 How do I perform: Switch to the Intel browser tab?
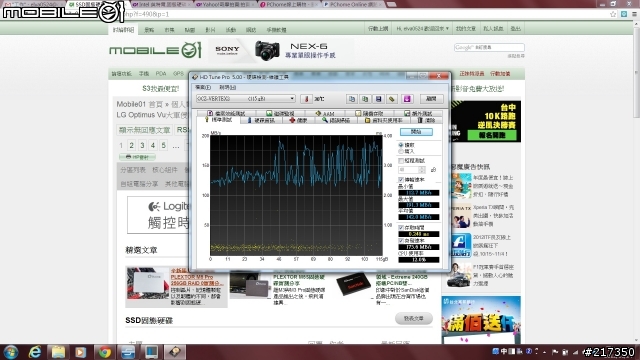pyautogui.click(x=161, y=4)
